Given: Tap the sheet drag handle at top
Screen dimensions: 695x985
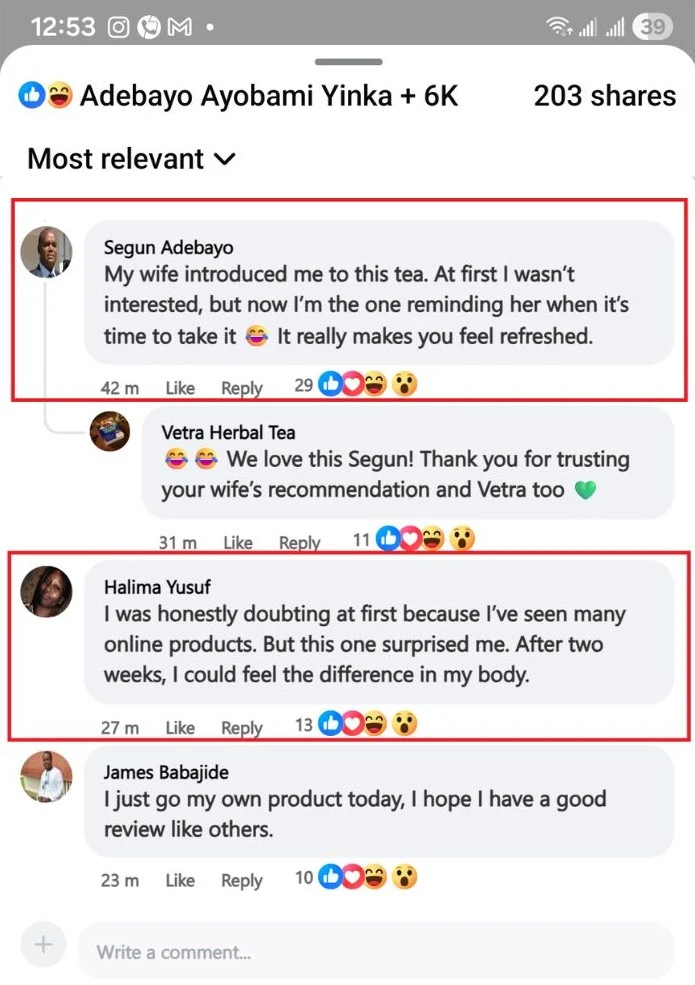Looking at the screenshot, I should (348, 62).
